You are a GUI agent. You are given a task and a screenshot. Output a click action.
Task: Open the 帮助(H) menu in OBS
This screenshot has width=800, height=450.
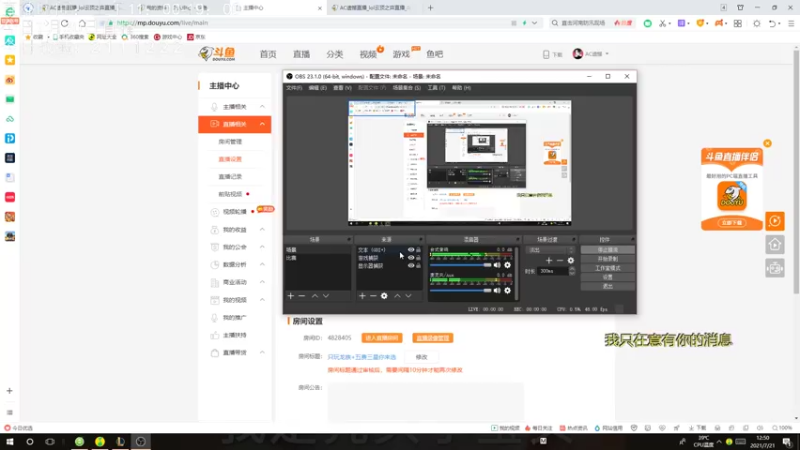point(461,88)
